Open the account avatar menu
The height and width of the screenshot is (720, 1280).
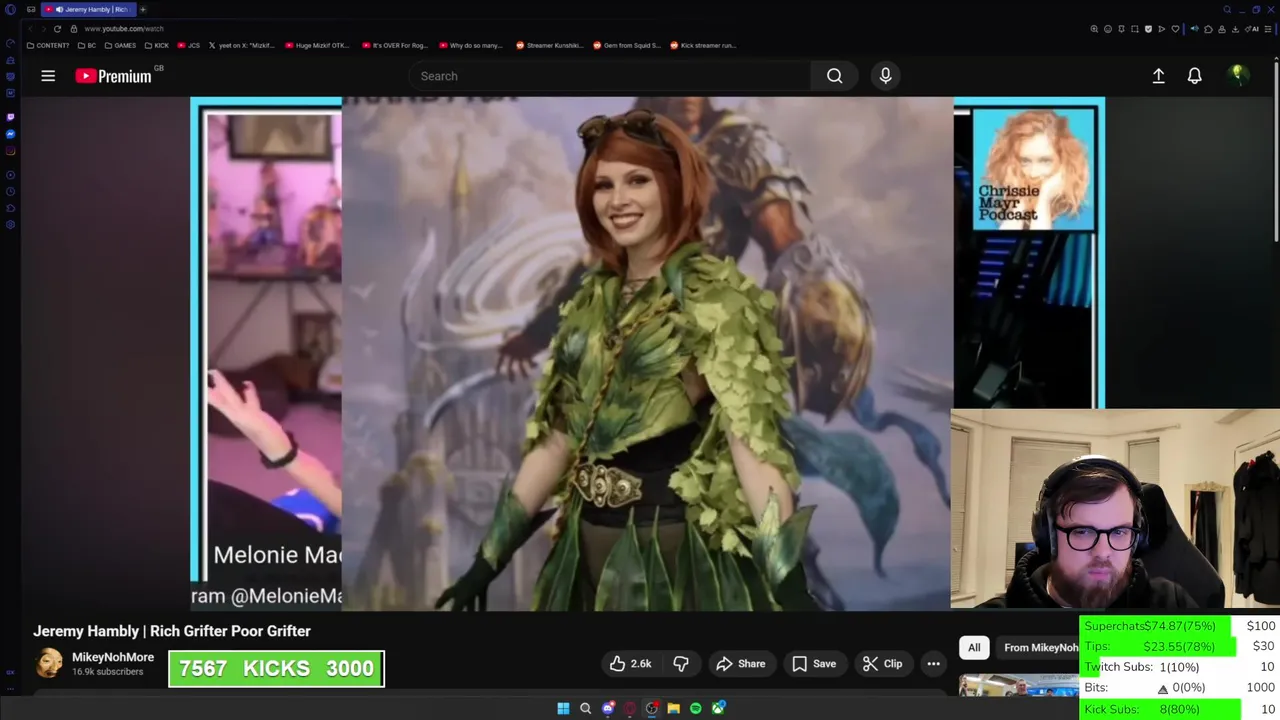click(1238, 75)
